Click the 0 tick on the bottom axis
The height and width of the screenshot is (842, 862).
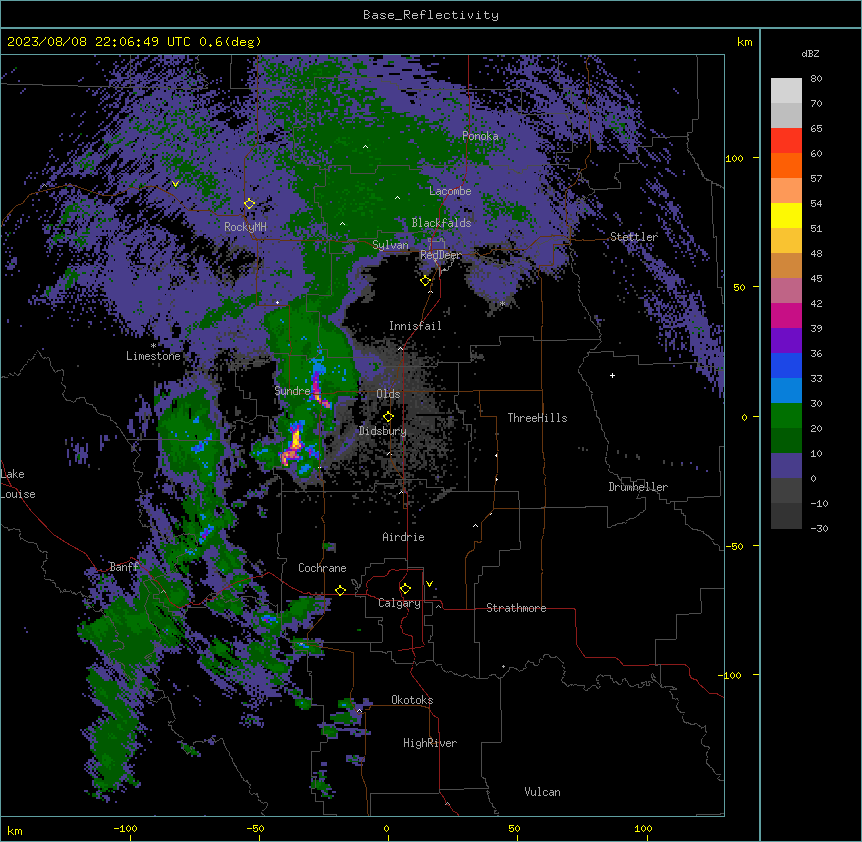pos(386,828)
